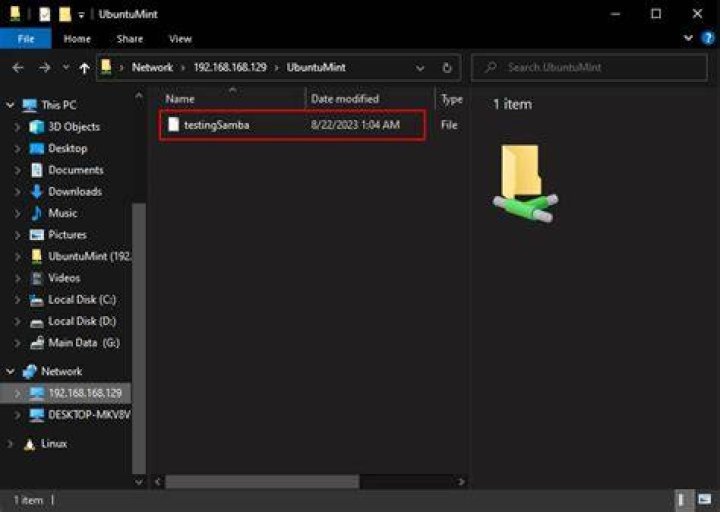The height and width of the screenshot is (512, 720).
Task: Click the Local Disk (D:) drive icon
Action: click(36, 322)
